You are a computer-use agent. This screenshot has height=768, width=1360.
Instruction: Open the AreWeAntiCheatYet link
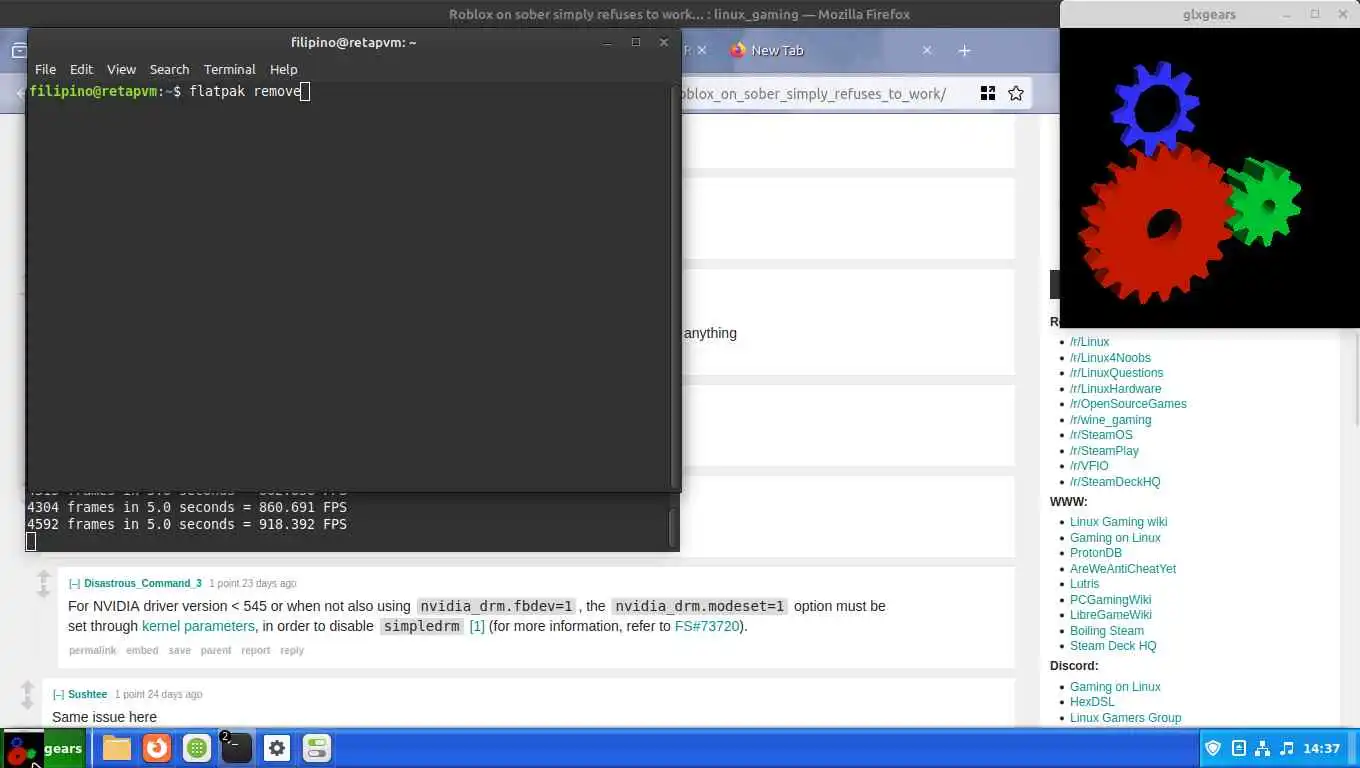(1123, 569)
